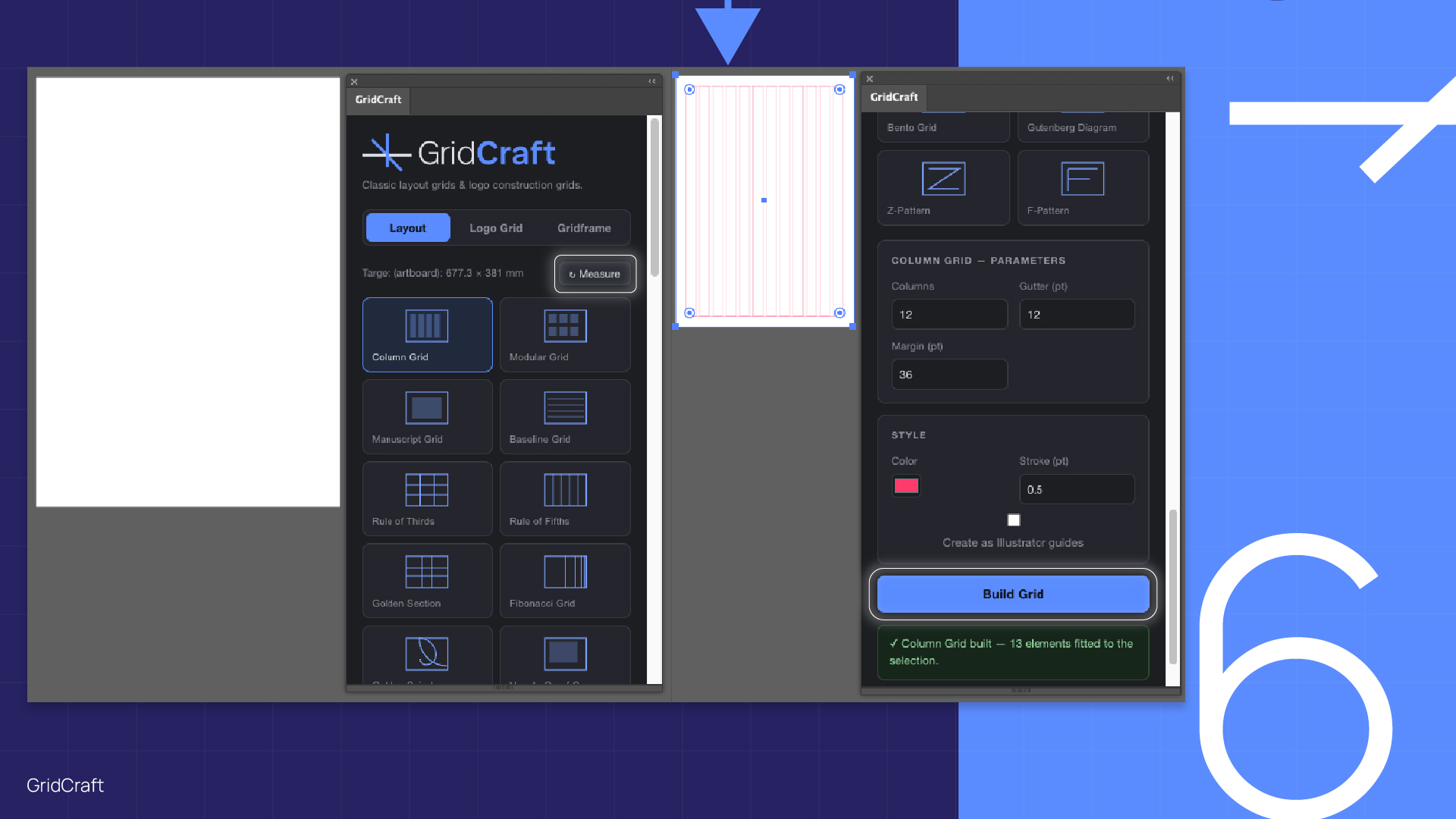The width and height of the screenshot is (1456, 819).
Task: Edit the Stroke (pt) input field
Action: click(x=1078, y=489)
